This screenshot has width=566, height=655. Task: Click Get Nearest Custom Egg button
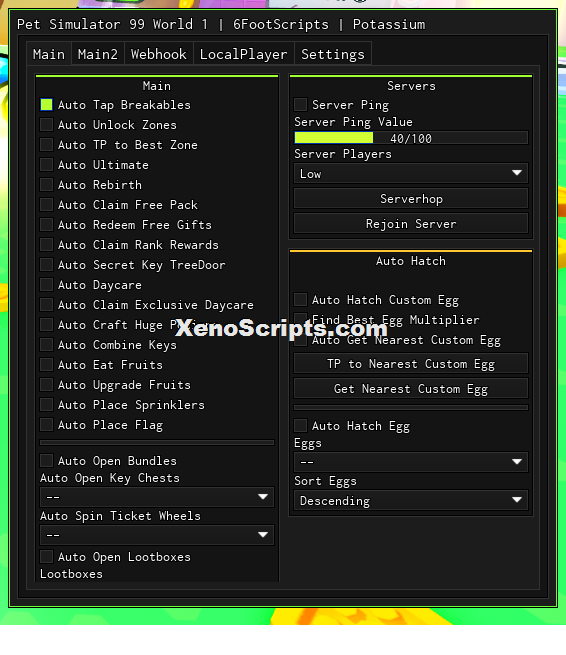point(411,389)
